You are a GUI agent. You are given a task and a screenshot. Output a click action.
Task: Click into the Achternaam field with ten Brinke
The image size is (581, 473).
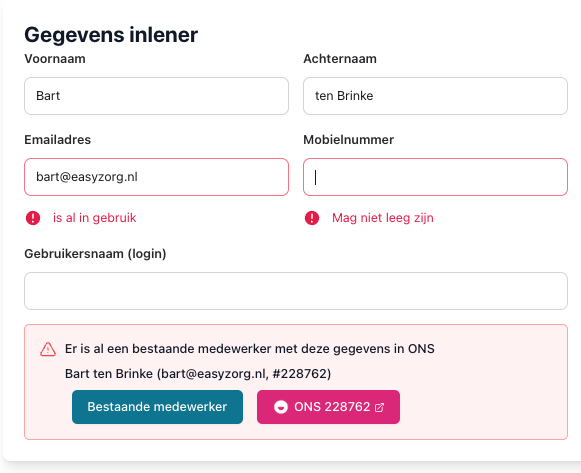[435, 96]
